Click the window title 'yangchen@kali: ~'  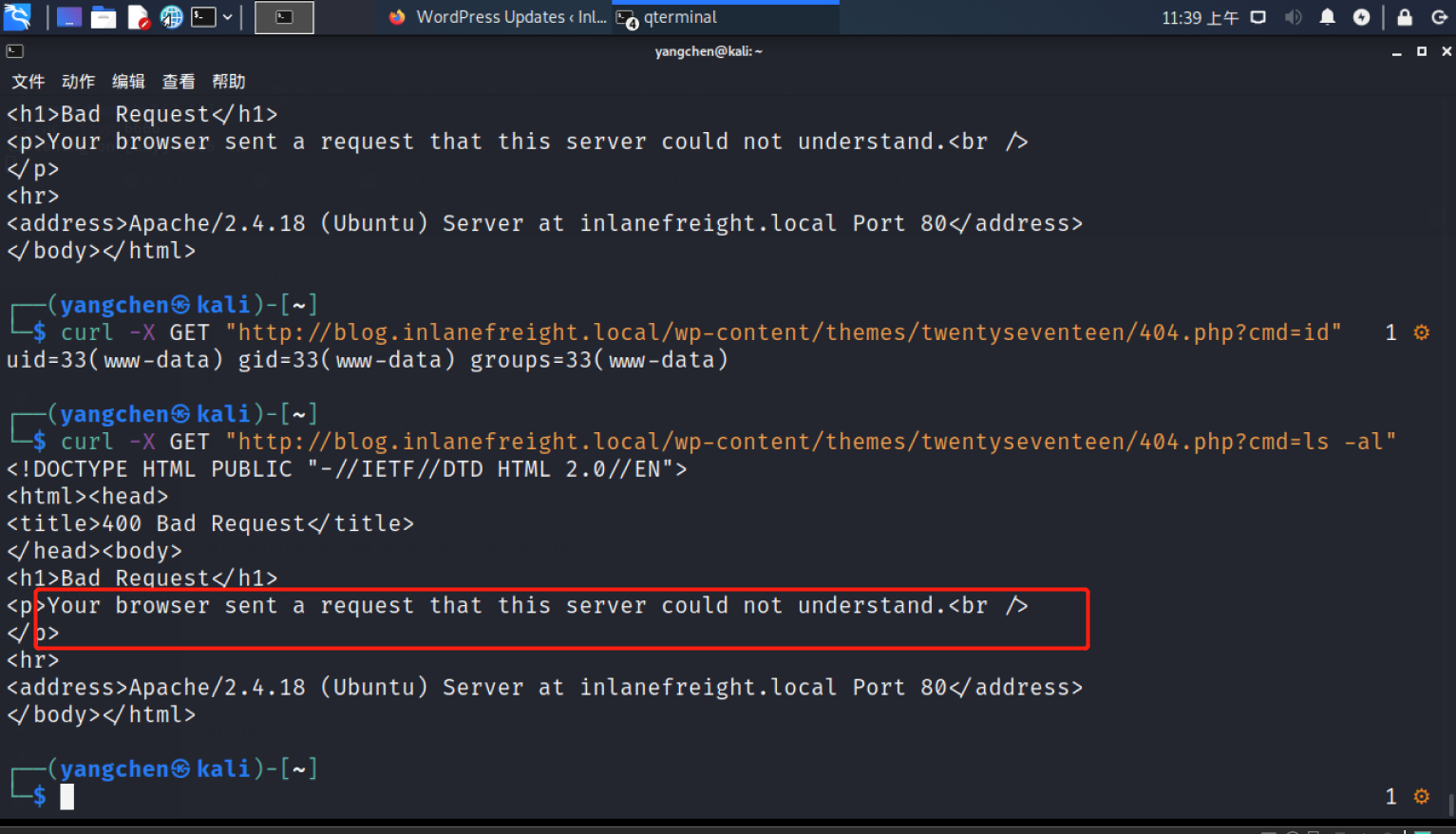(709, 51)
